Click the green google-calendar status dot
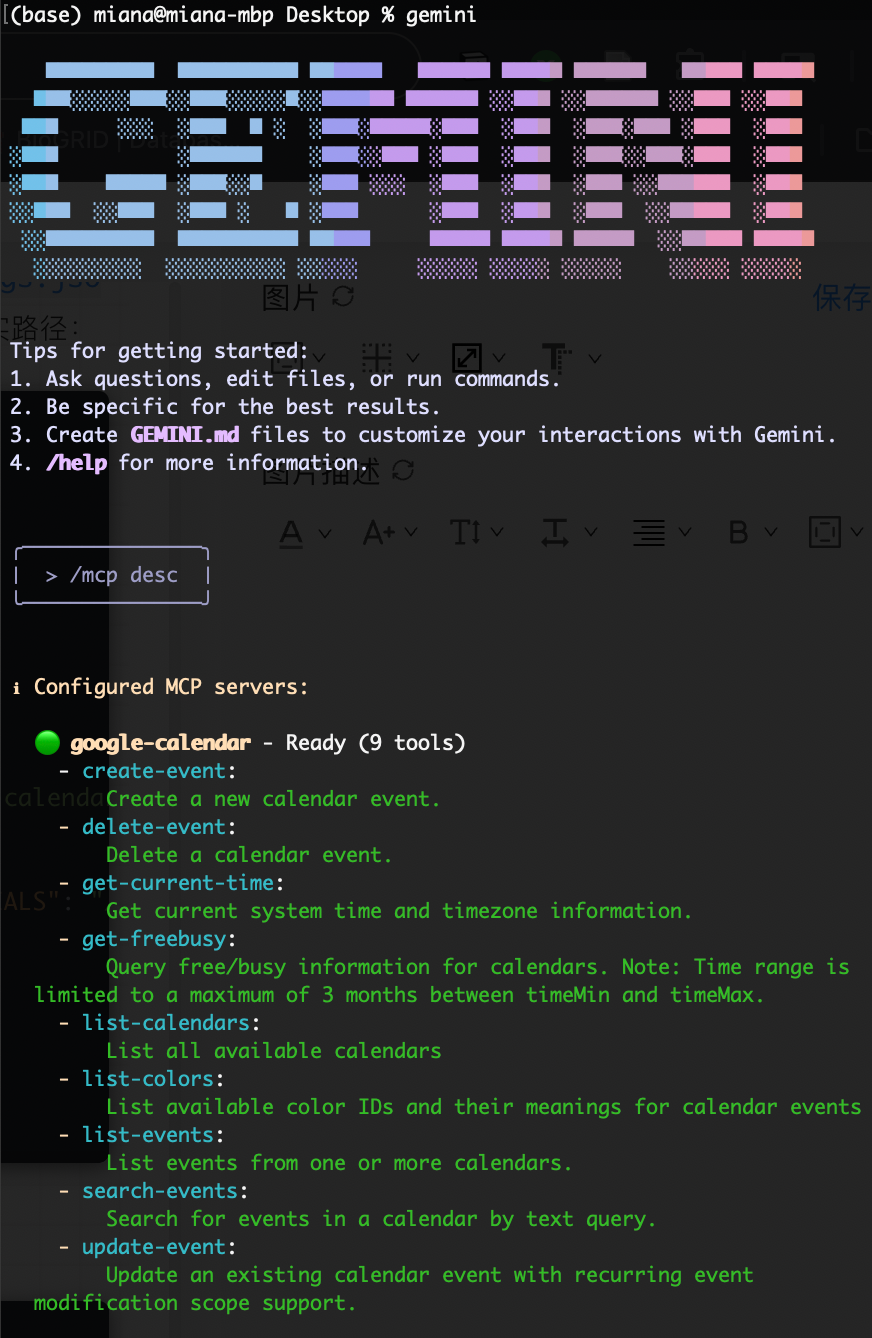 (x=47, y=742)
